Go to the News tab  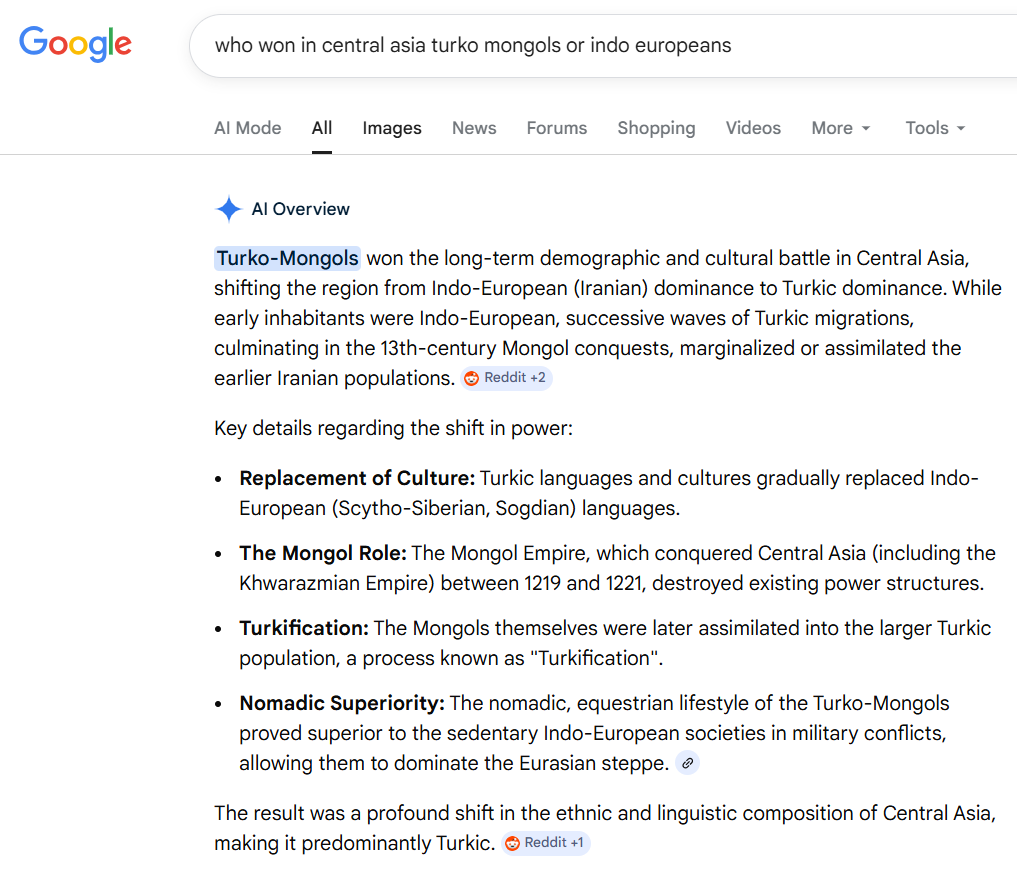pos(474,128)
